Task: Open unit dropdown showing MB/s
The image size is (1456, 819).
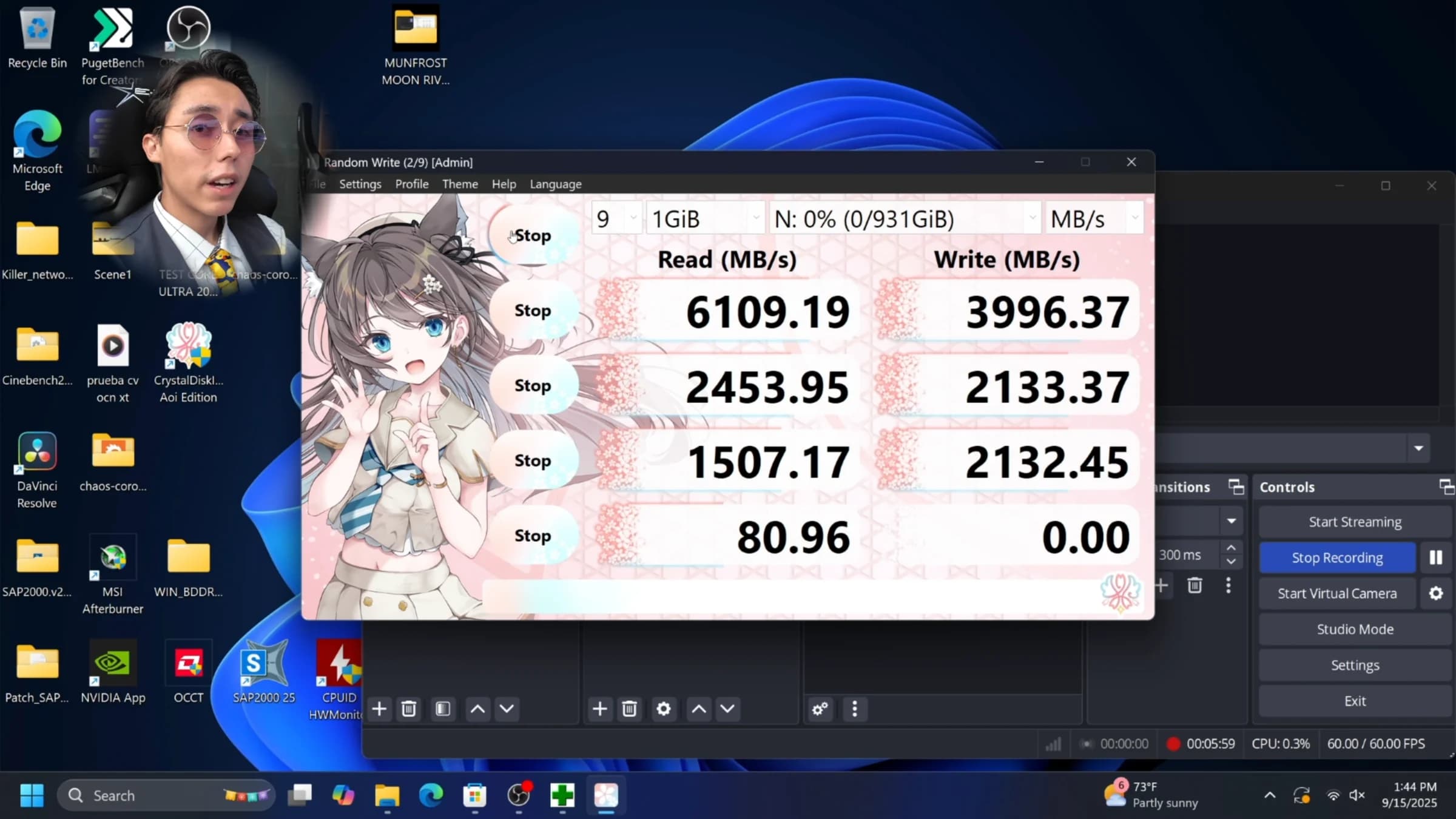Action: coord(1094,218)
